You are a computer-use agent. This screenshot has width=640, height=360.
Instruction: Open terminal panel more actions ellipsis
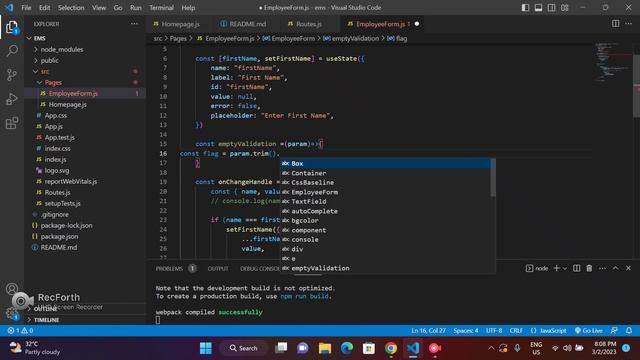pyautogui.click(x=602, y=268)
